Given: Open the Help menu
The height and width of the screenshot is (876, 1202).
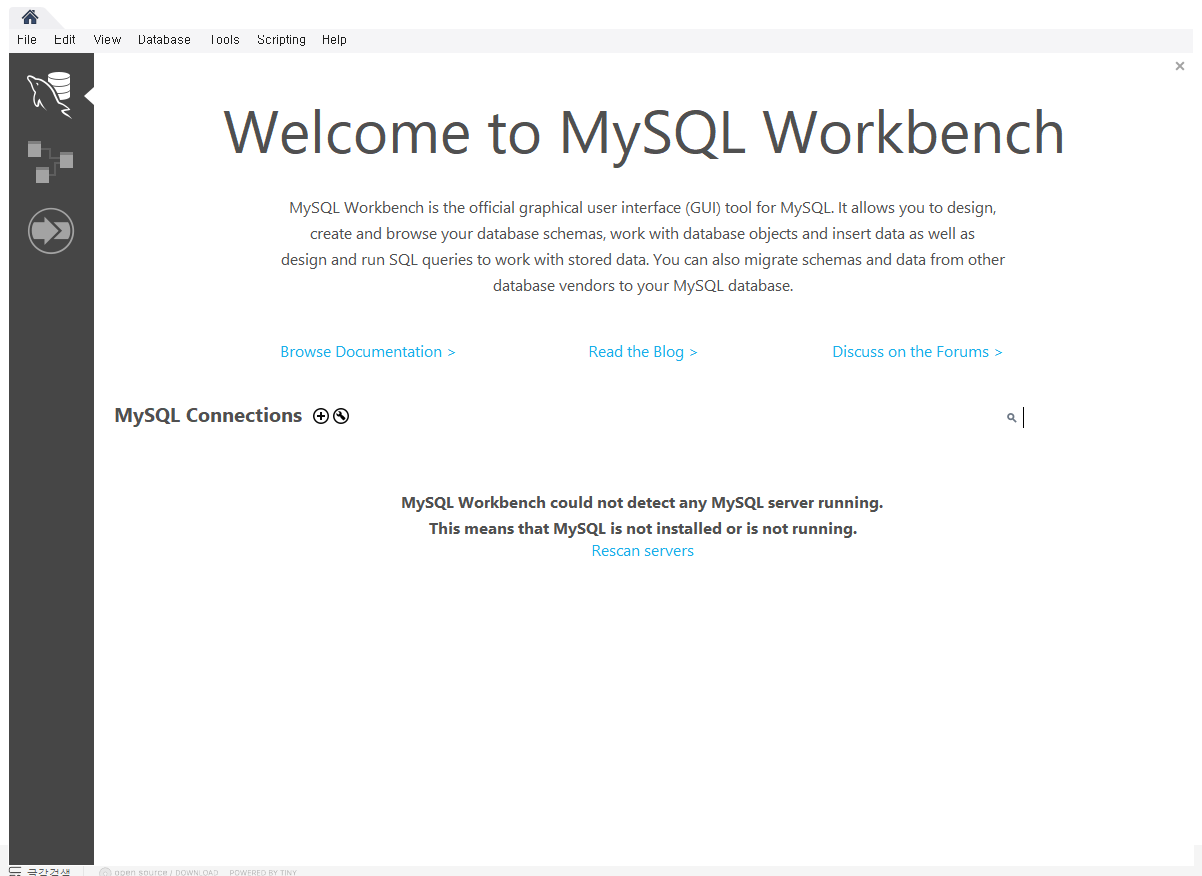Looking at the screenshot, I should pos(334,40).
